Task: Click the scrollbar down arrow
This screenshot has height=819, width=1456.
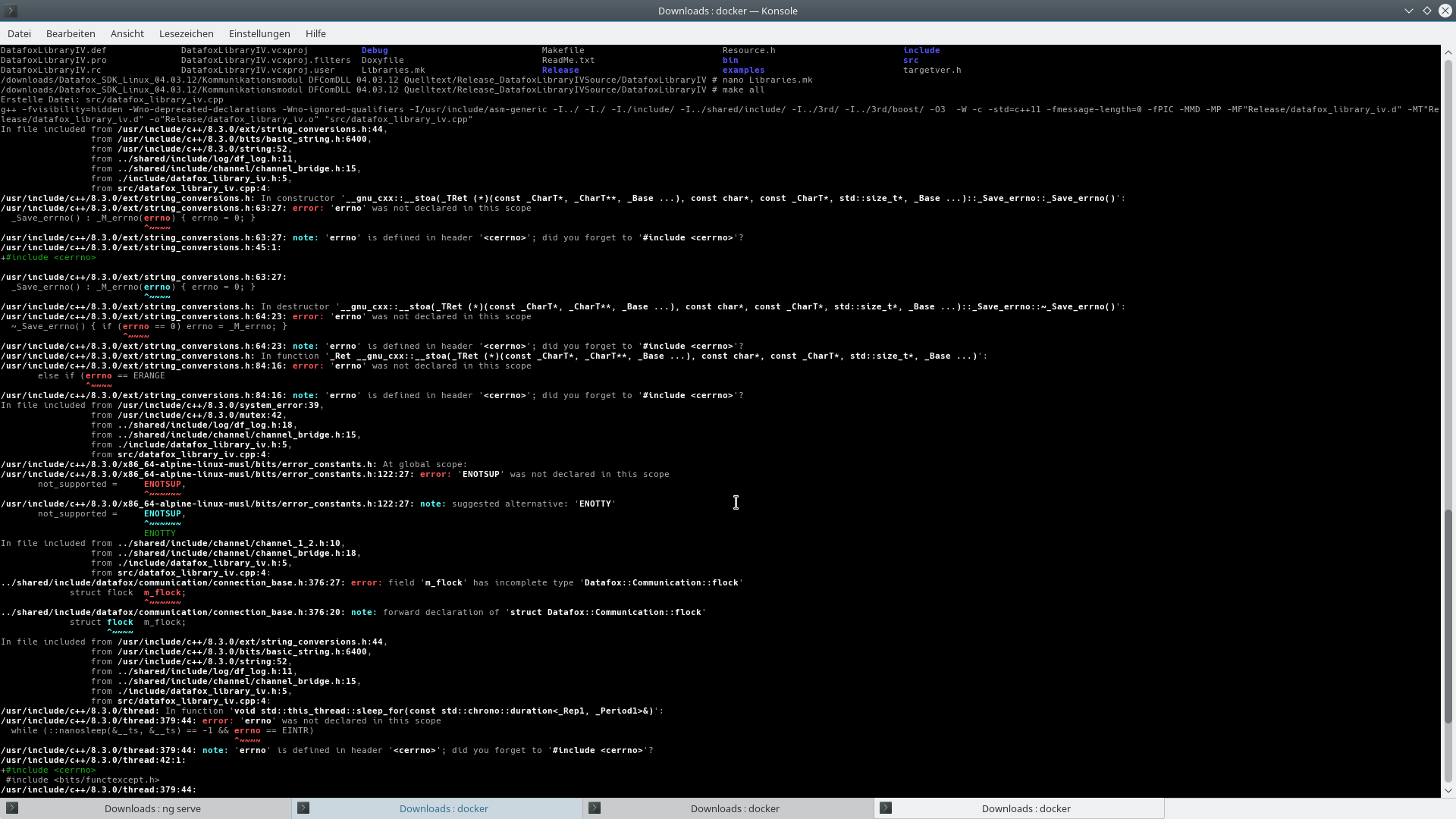Action: point(1448,791)
